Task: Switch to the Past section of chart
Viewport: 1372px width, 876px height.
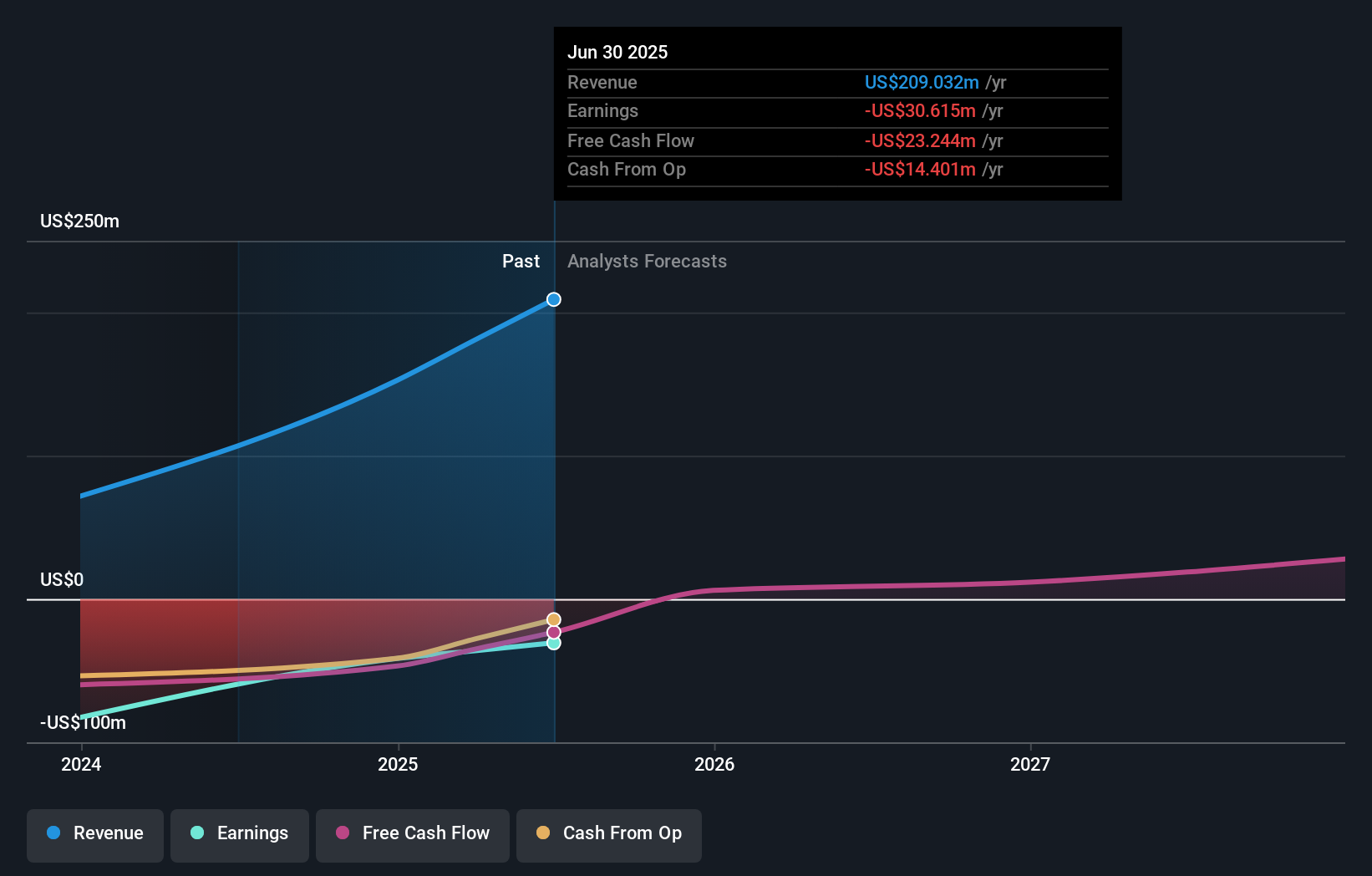Action: [x=521, y=261]
